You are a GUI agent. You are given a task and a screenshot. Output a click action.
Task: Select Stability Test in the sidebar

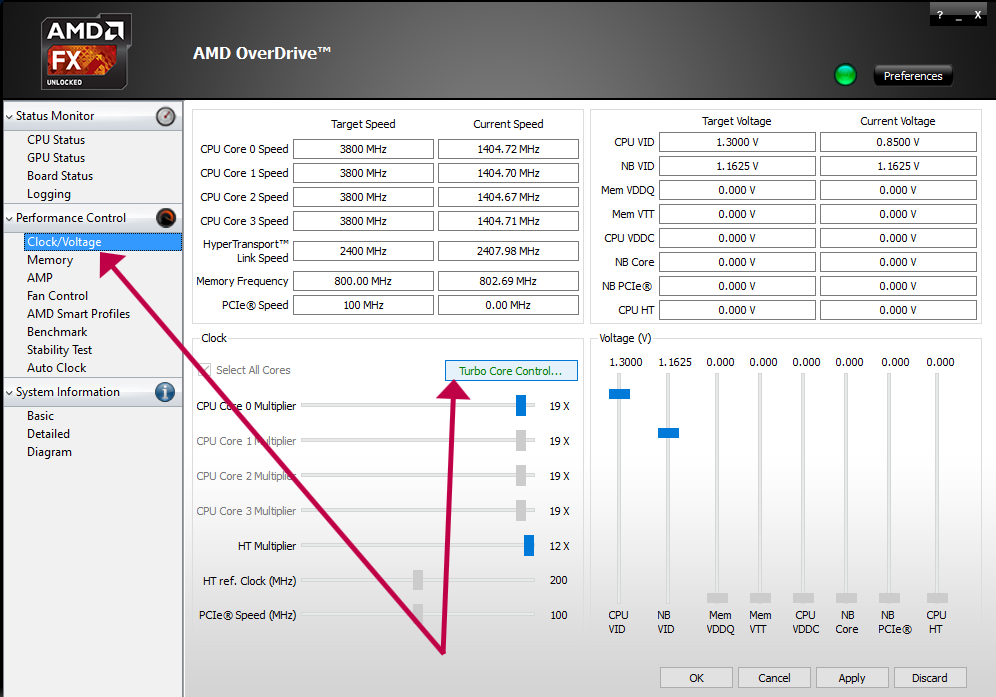pos(59,350)
